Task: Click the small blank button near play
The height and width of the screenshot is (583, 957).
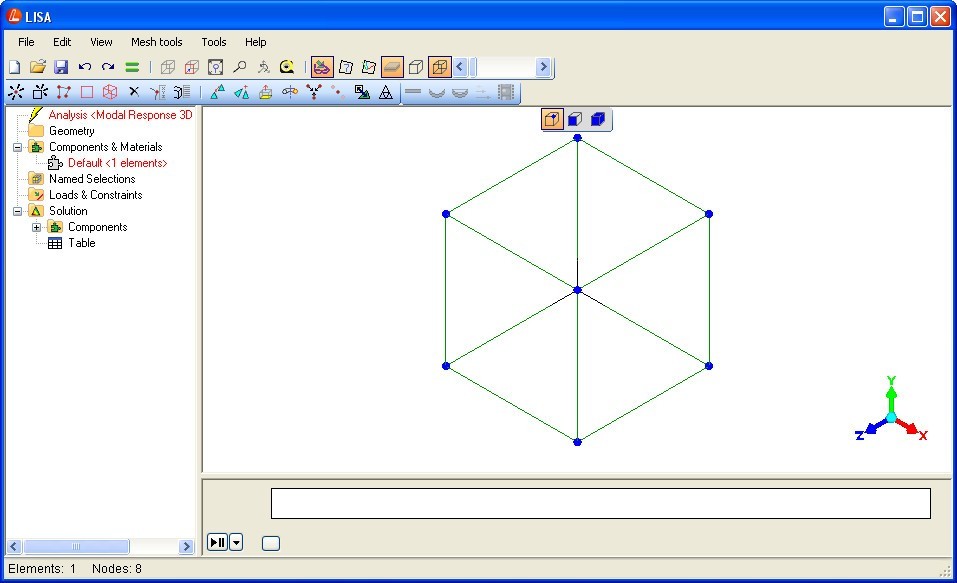Action: [x=271, y=543]
